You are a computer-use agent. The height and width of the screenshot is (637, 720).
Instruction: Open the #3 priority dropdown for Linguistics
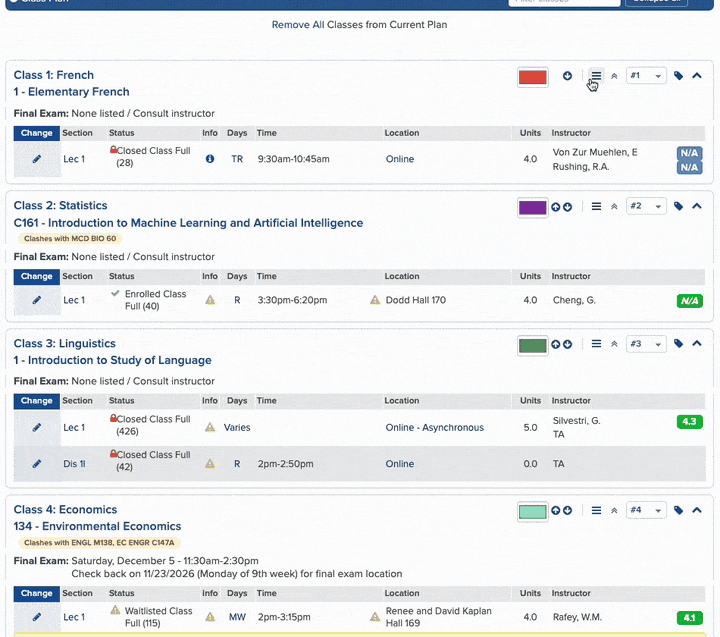point(646,344)
